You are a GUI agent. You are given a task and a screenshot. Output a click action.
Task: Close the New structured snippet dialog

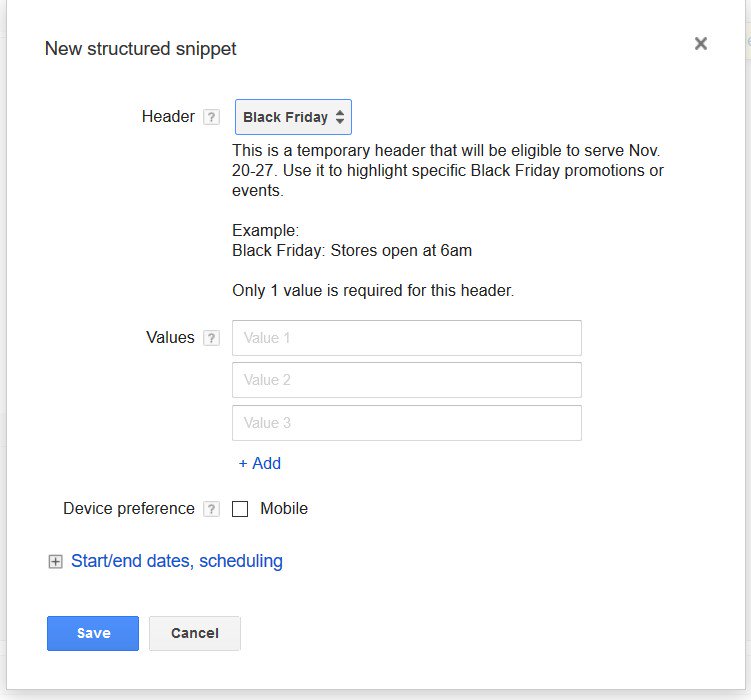tap(701, 44)
